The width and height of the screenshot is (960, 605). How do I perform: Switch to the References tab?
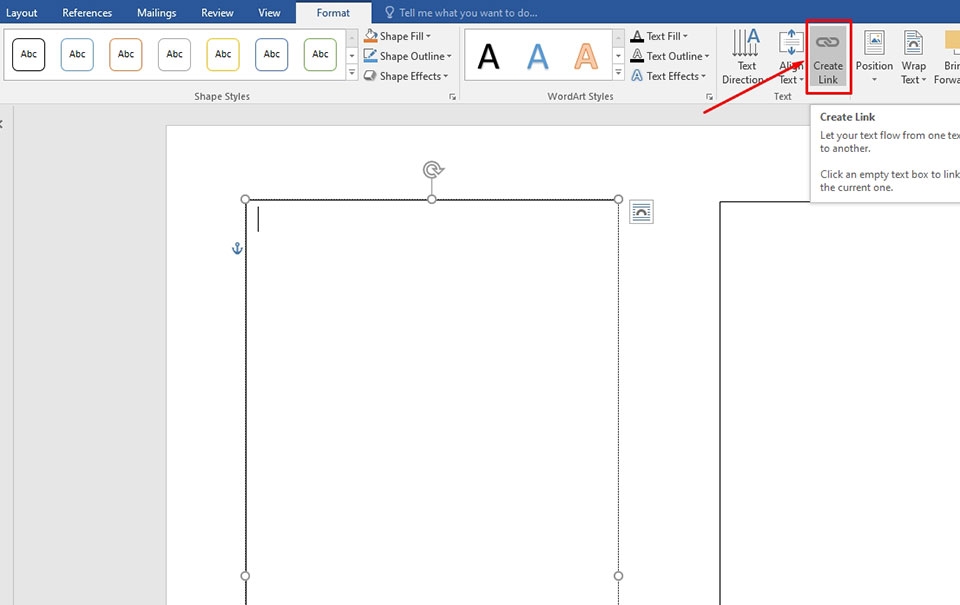[87, 13]
